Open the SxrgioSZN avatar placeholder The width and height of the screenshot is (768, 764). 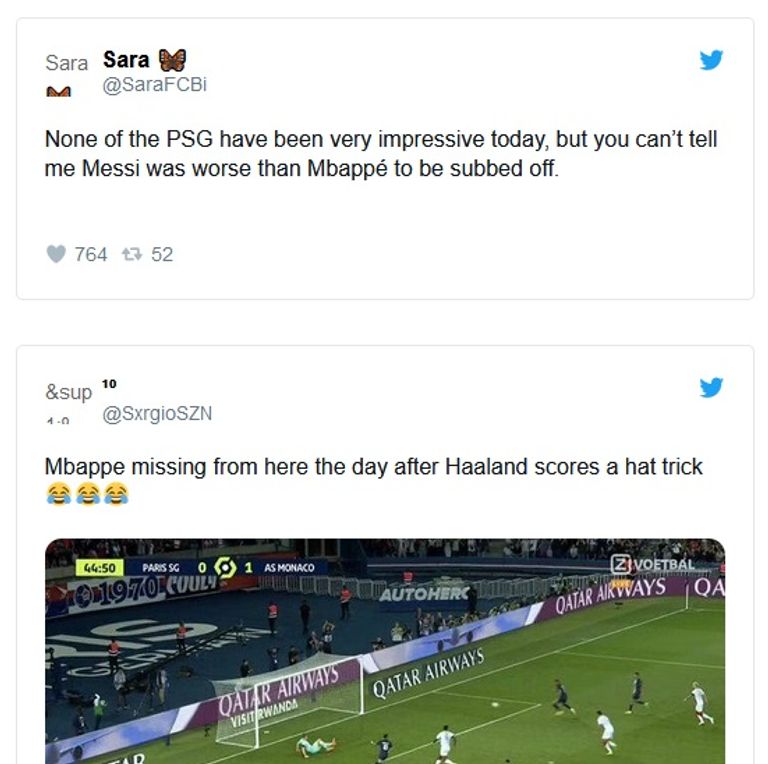point(68,402)
